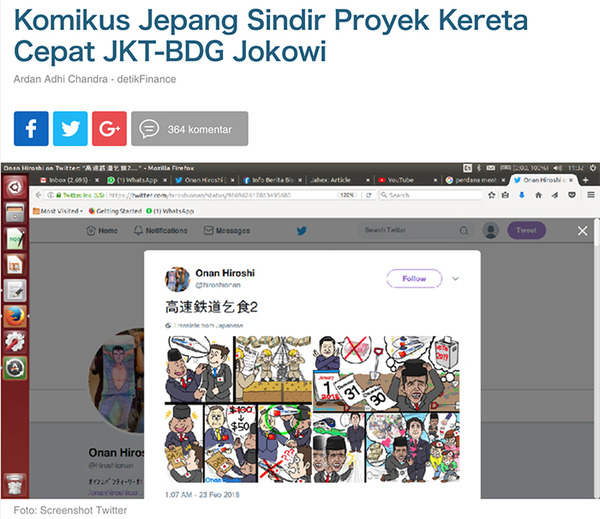Open Software Updater launcher icon

(15, 368)
